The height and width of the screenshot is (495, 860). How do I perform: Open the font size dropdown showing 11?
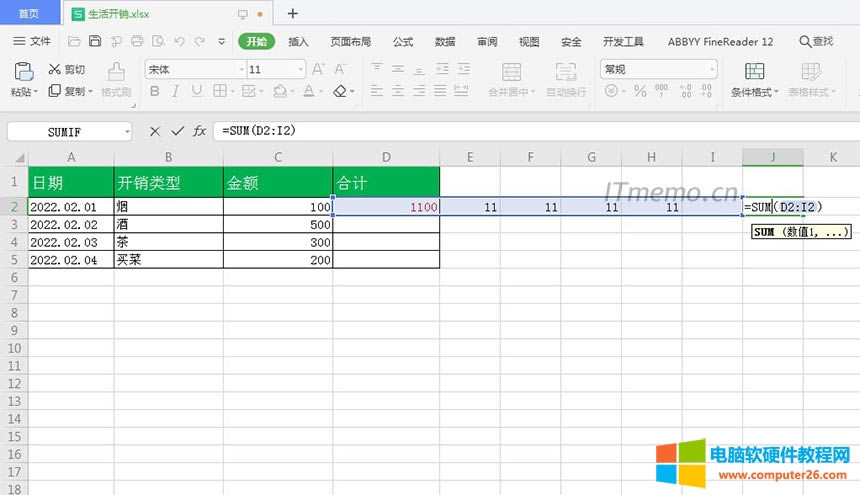click(x=300, y=69)
